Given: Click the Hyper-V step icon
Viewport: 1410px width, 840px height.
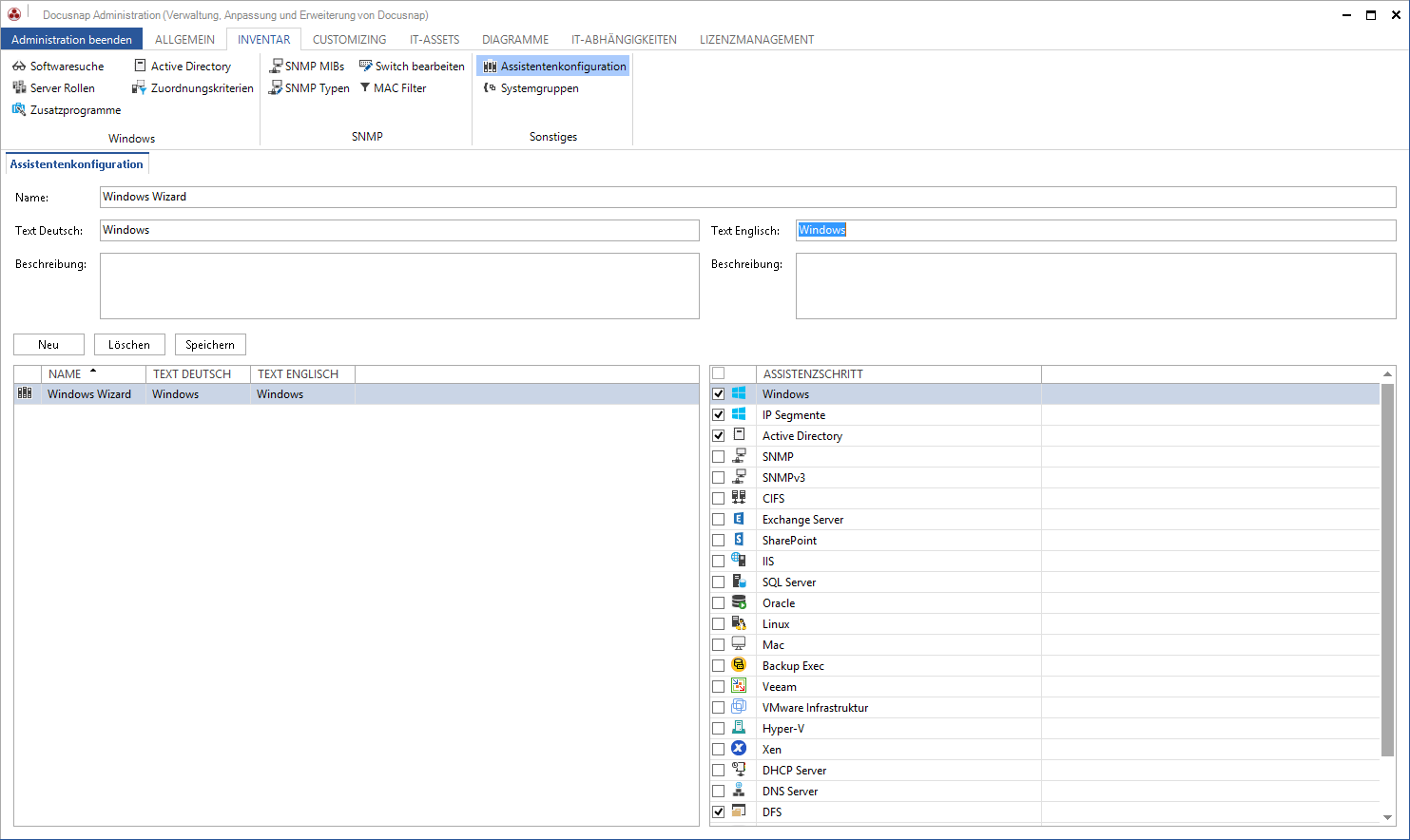Looking at the screenshot, I should tap(739, 728).
